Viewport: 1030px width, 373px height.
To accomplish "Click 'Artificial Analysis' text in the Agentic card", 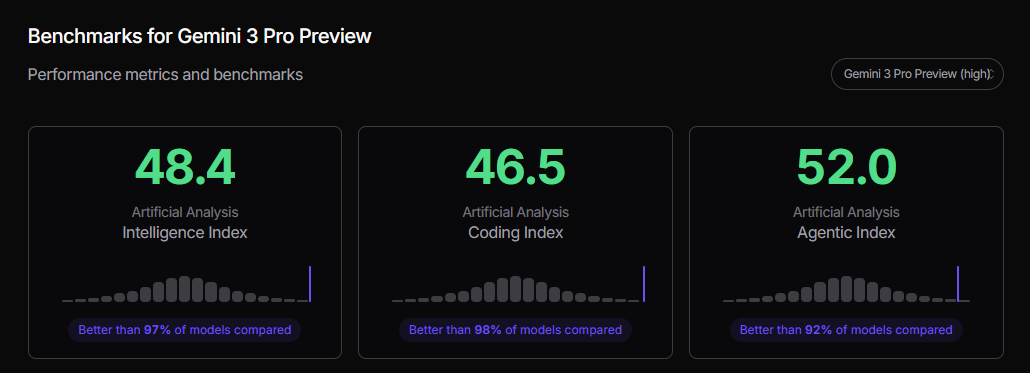I will [x=846, y=212].
